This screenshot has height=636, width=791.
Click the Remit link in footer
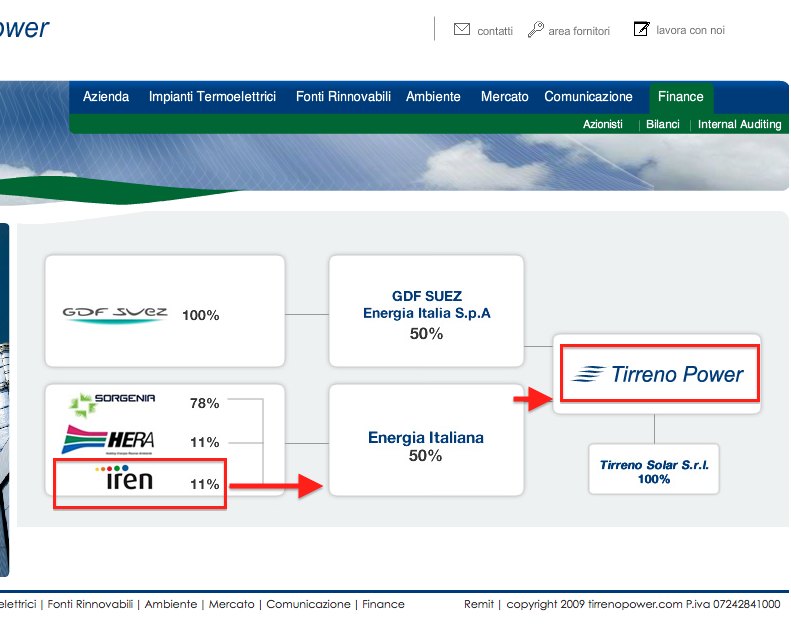click(478, 605)
